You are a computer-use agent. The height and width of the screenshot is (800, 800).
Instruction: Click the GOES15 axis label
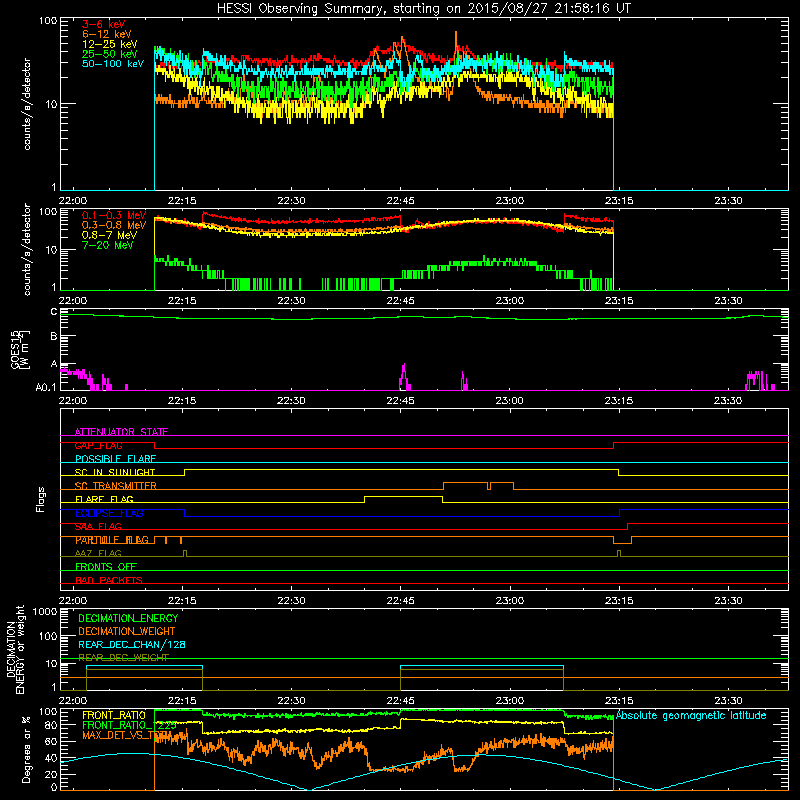(x=20, y=349)
